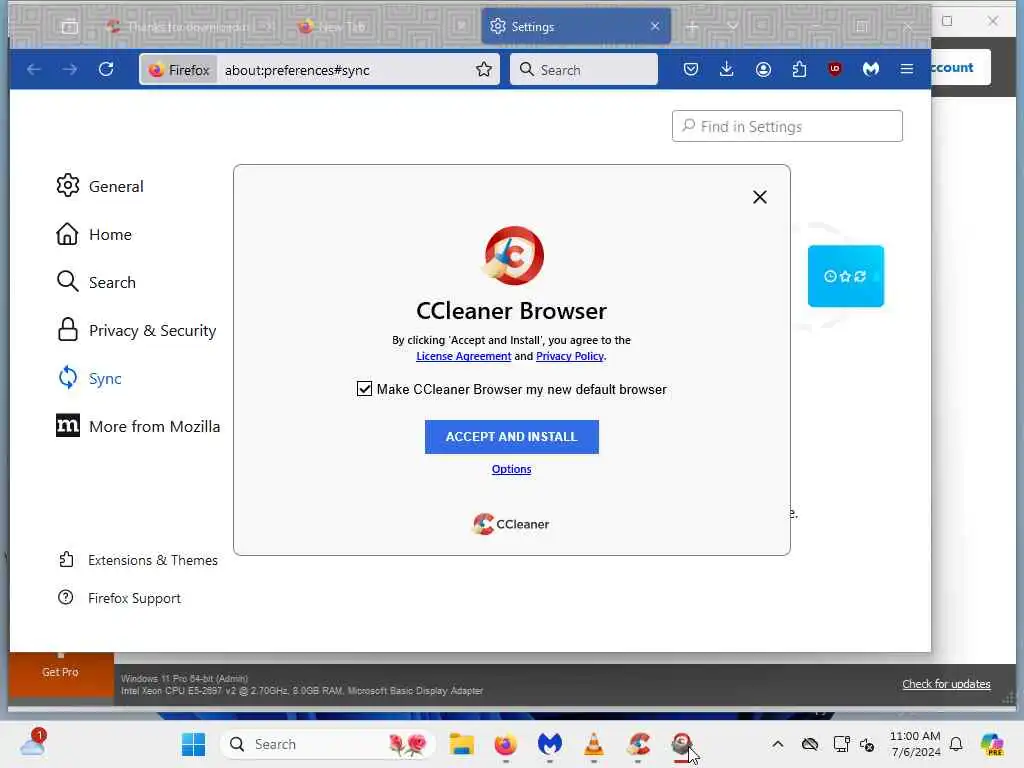The height and width of the screenshot is (768, 1024).
Task: Uncheck Make CCleaner Browser my default browser
Action: (x=364, y=389)
